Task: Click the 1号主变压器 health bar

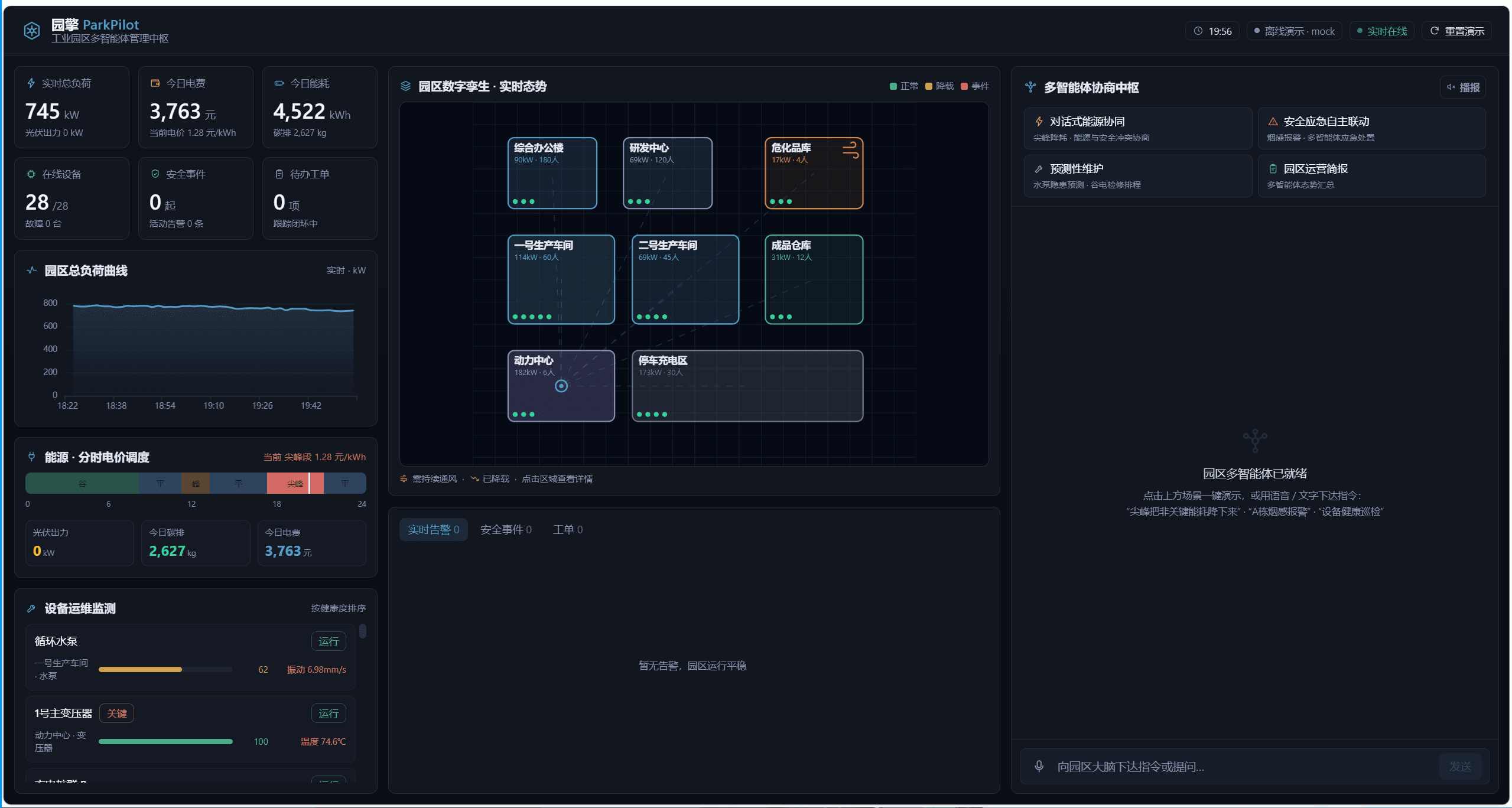Action: [x=165, y=741]
